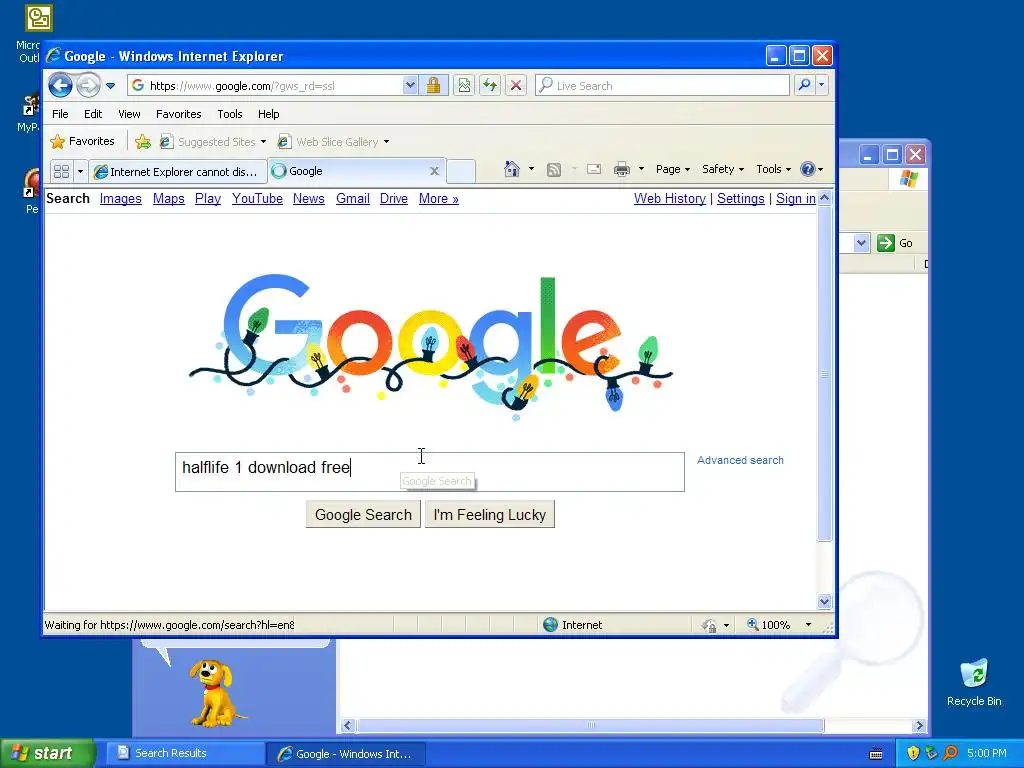The width and height of the screenshot is (1024, 768).
Task: Open Google Settings link
Action: click(741, 199)
